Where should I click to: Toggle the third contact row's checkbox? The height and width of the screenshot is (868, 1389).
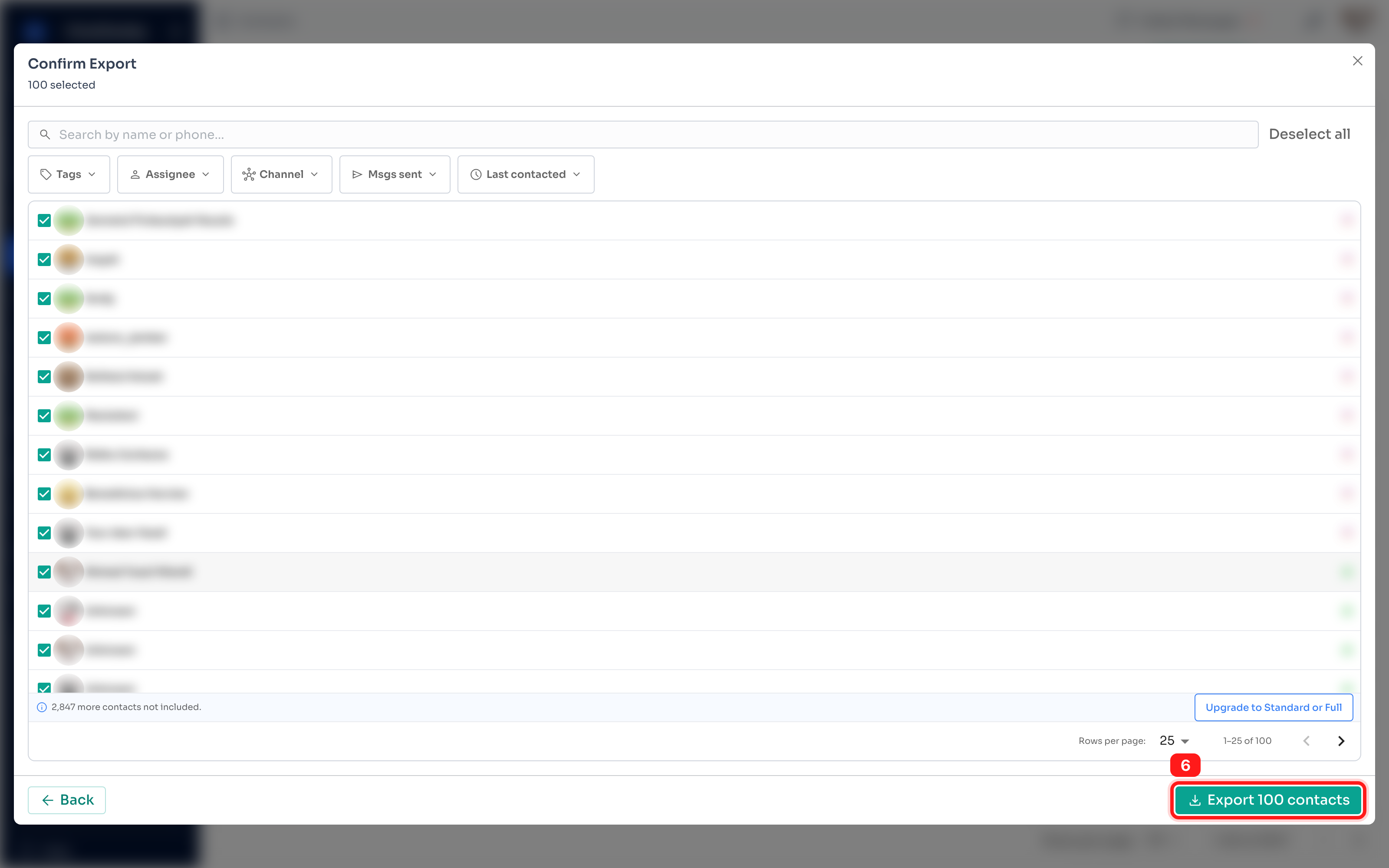(44, 299)
